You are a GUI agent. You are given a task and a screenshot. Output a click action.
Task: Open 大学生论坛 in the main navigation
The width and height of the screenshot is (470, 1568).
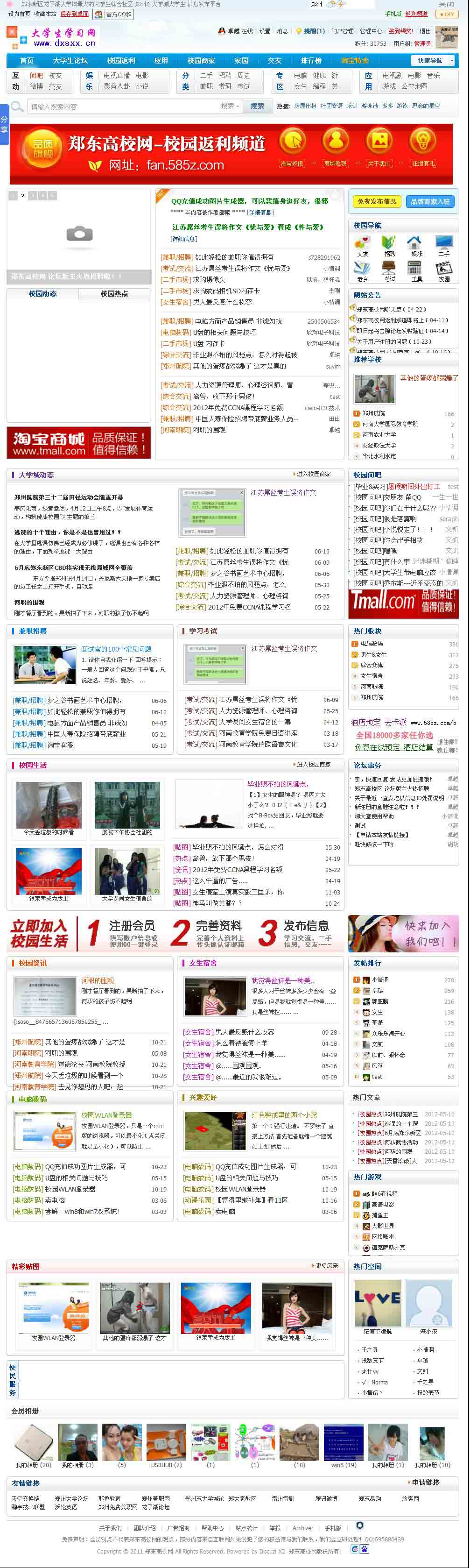70,60
